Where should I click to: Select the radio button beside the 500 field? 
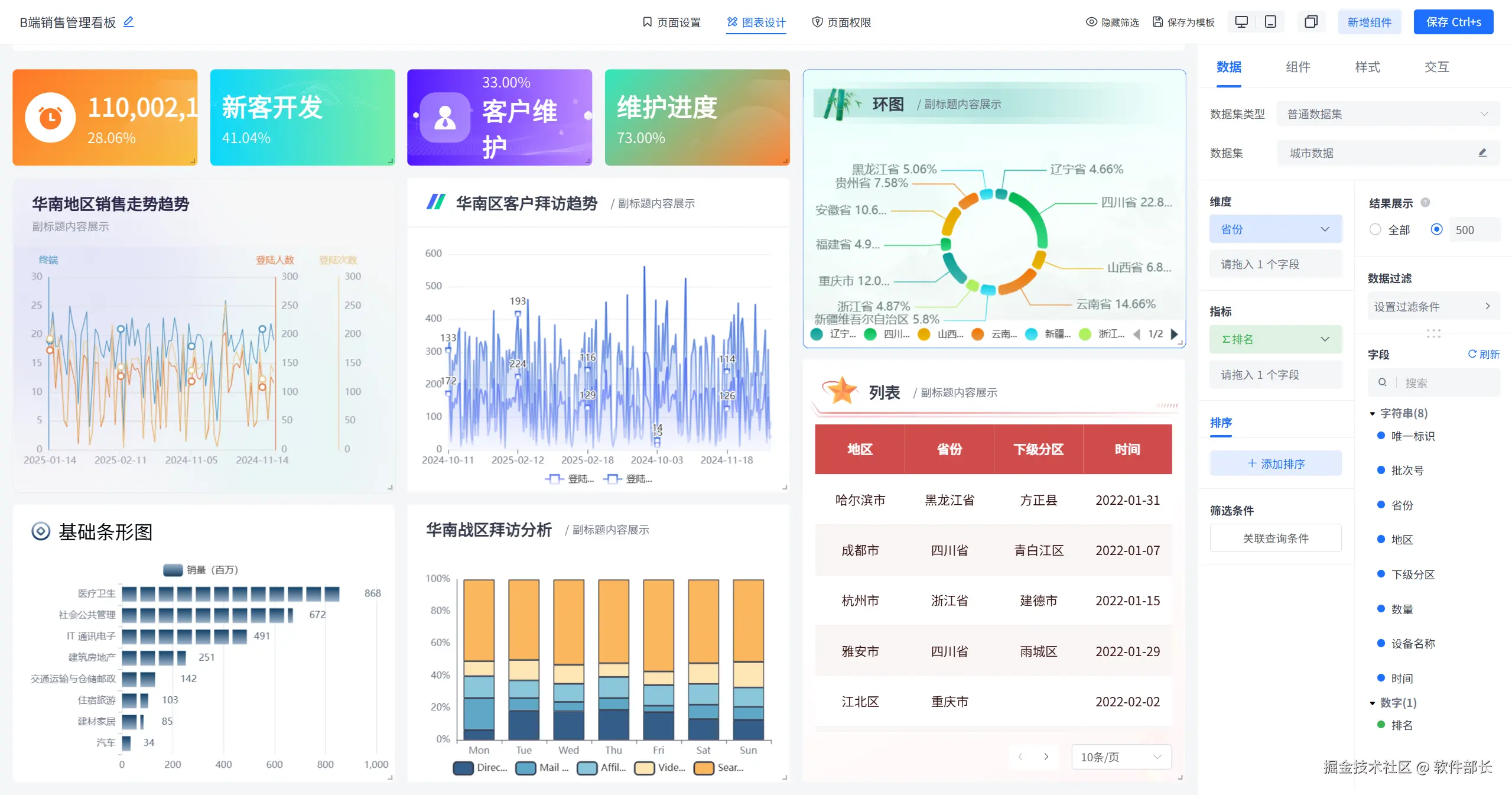[1436, 229]
